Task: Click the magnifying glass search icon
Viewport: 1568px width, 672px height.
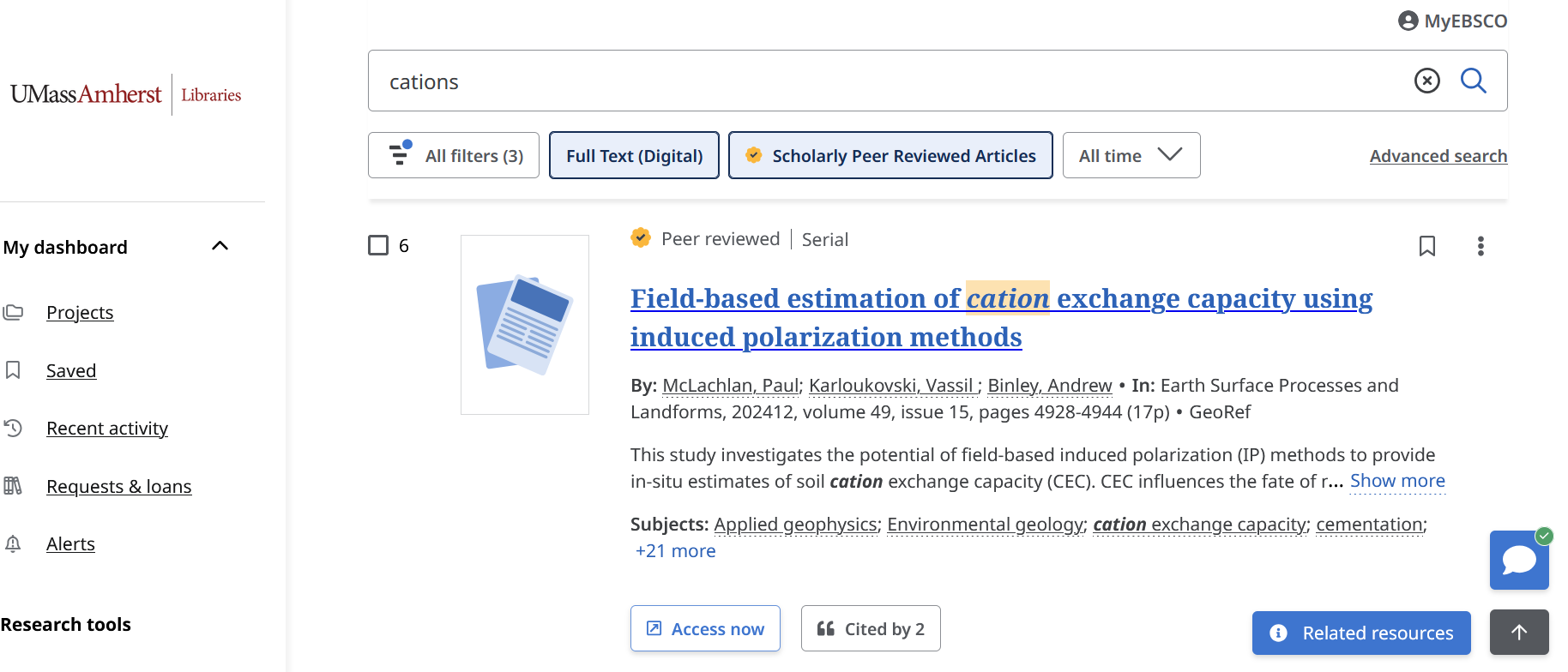Action: 1473,81
